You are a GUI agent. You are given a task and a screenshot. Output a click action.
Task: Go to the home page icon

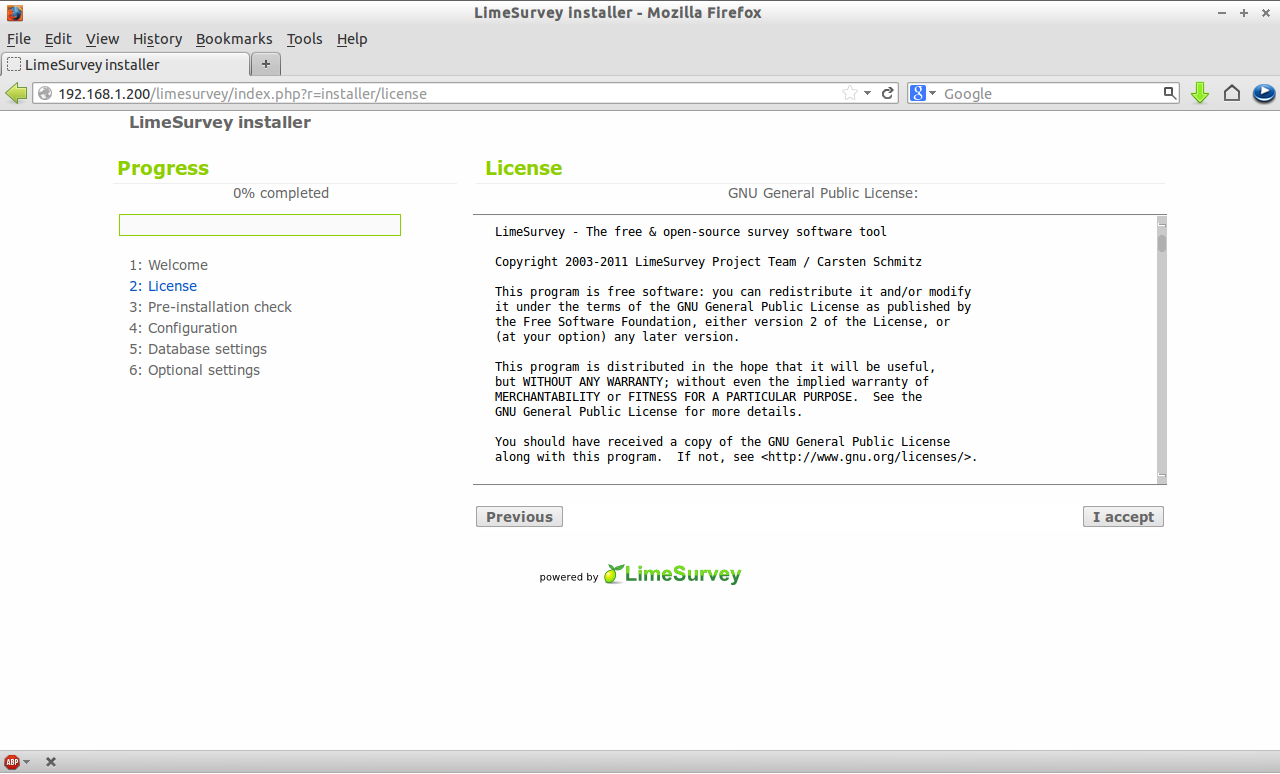[x=1232, y=93]
